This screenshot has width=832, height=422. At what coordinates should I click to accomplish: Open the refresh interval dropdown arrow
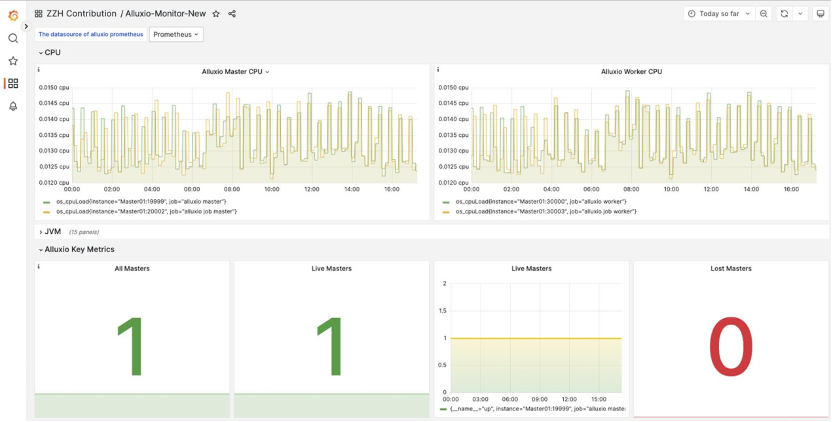tap(800, 14)
